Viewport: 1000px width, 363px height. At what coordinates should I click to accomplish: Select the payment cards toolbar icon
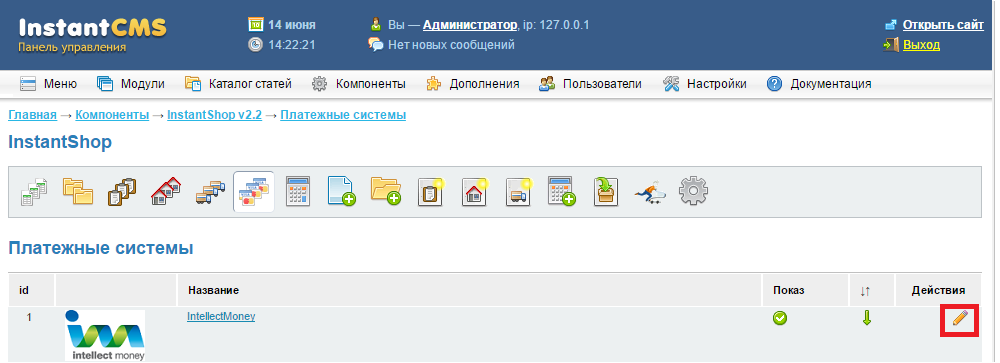point(254,191)
